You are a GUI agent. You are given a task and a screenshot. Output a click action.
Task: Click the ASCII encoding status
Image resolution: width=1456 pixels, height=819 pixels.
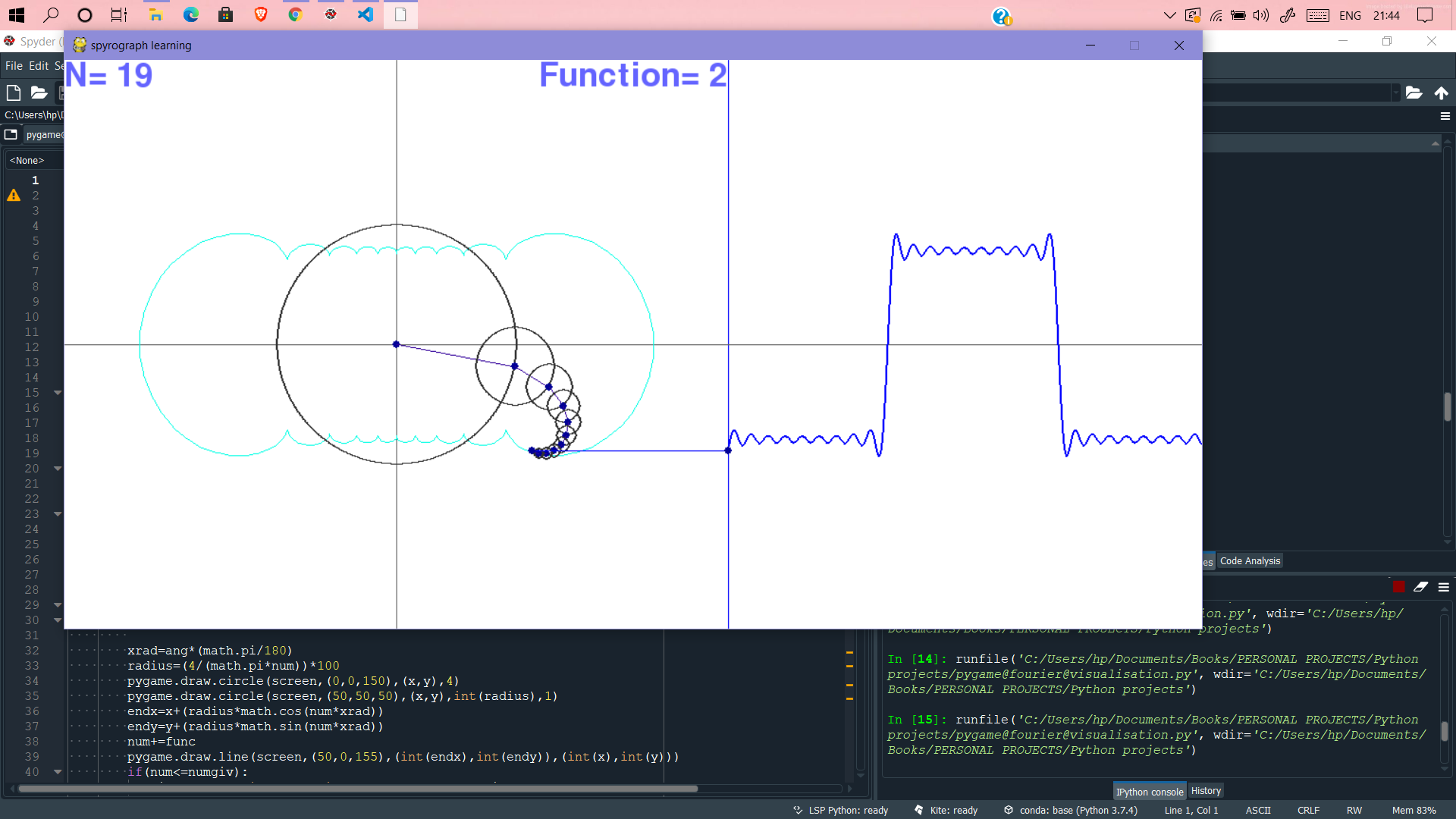pyautogui.click(x=1258, y=811)
